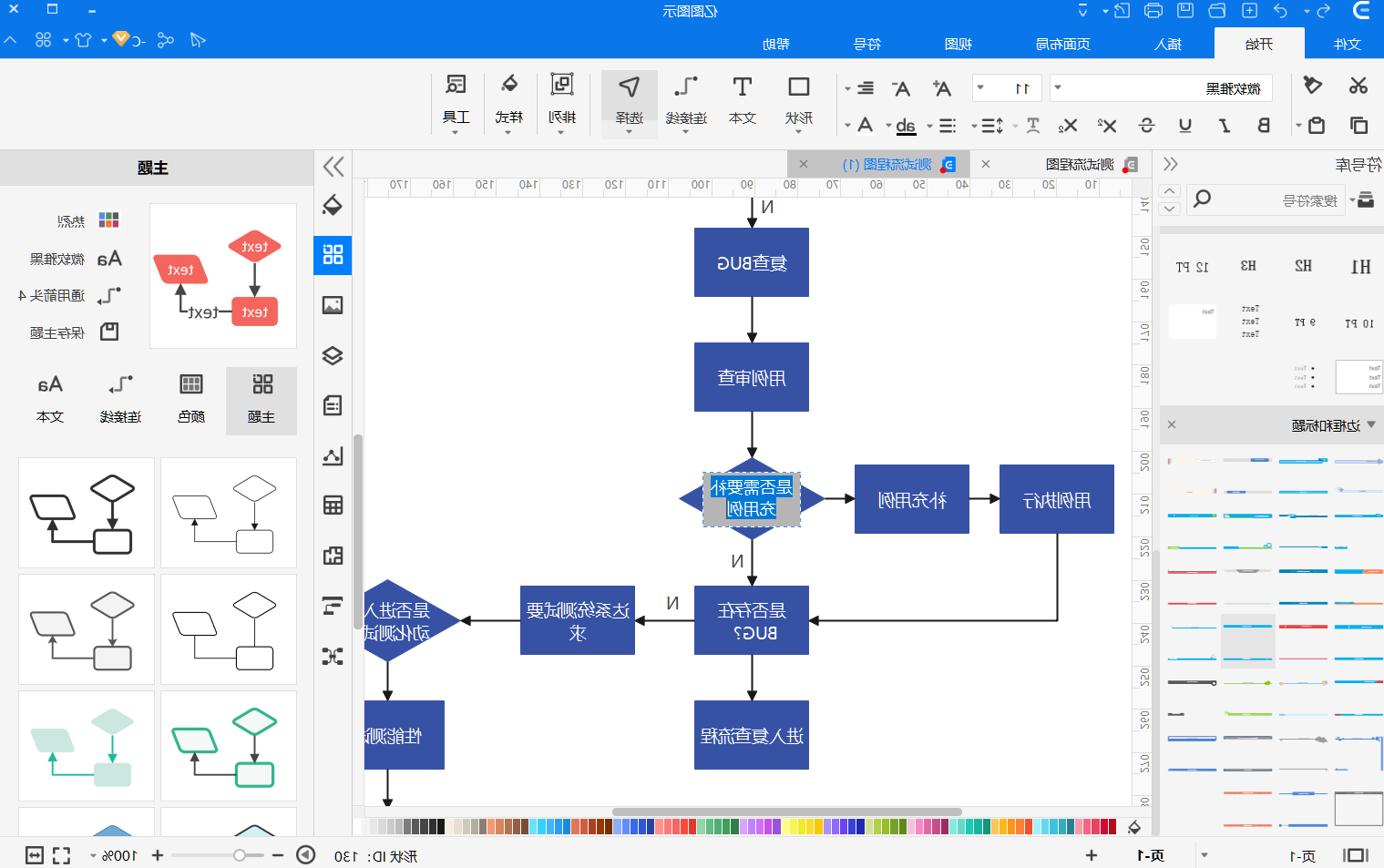
Task: Click the plus add-page button in the status bar
Action: pos(1092,855)
